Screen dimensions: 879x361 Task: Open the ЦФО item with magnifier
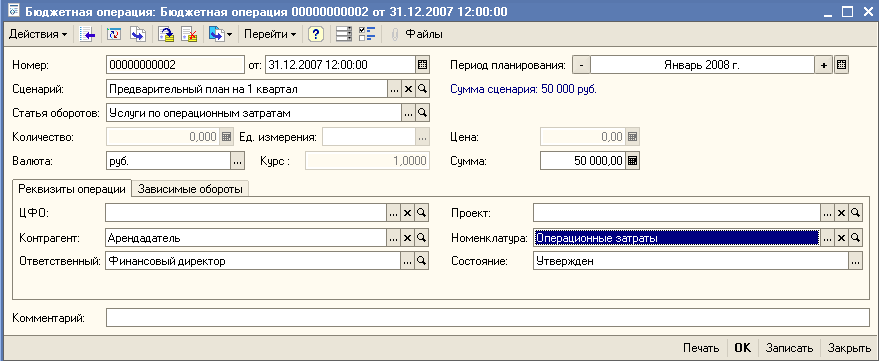coord(423,213)
